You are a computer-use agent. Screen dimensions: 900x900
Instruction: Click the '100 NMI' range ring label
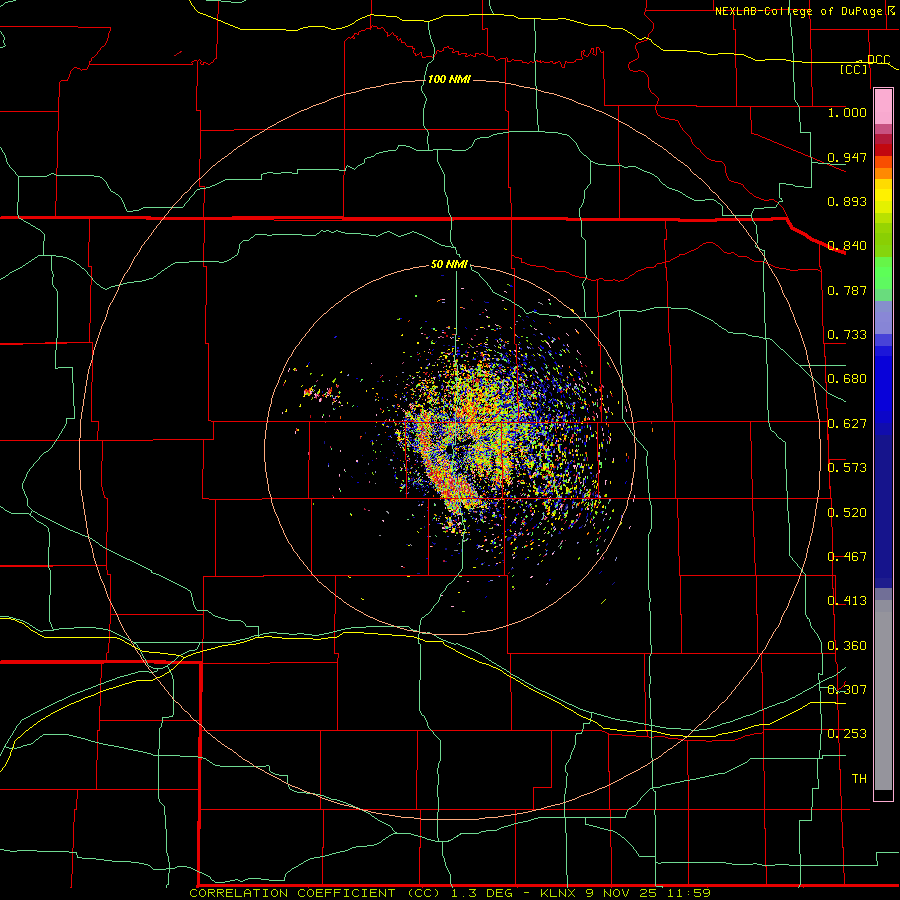(x=449, y=79)
